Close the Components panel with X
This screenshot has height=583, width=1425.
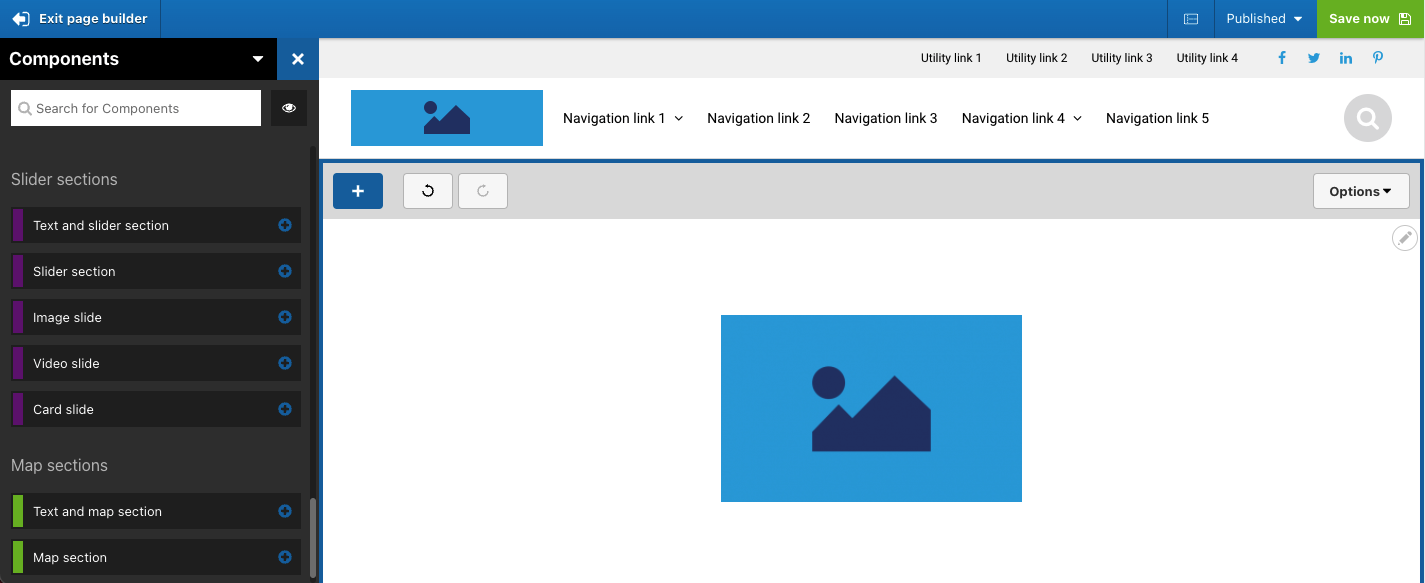pyautogui.click(x=297, y=59)
